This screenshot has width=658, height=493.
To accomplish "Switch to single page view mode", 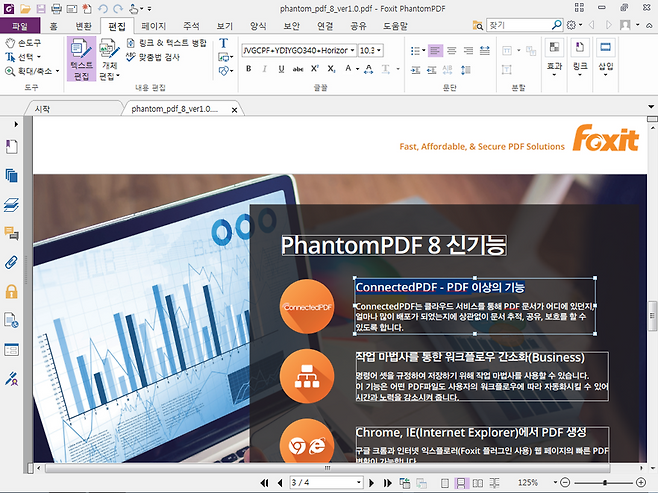I will point(445,483).
